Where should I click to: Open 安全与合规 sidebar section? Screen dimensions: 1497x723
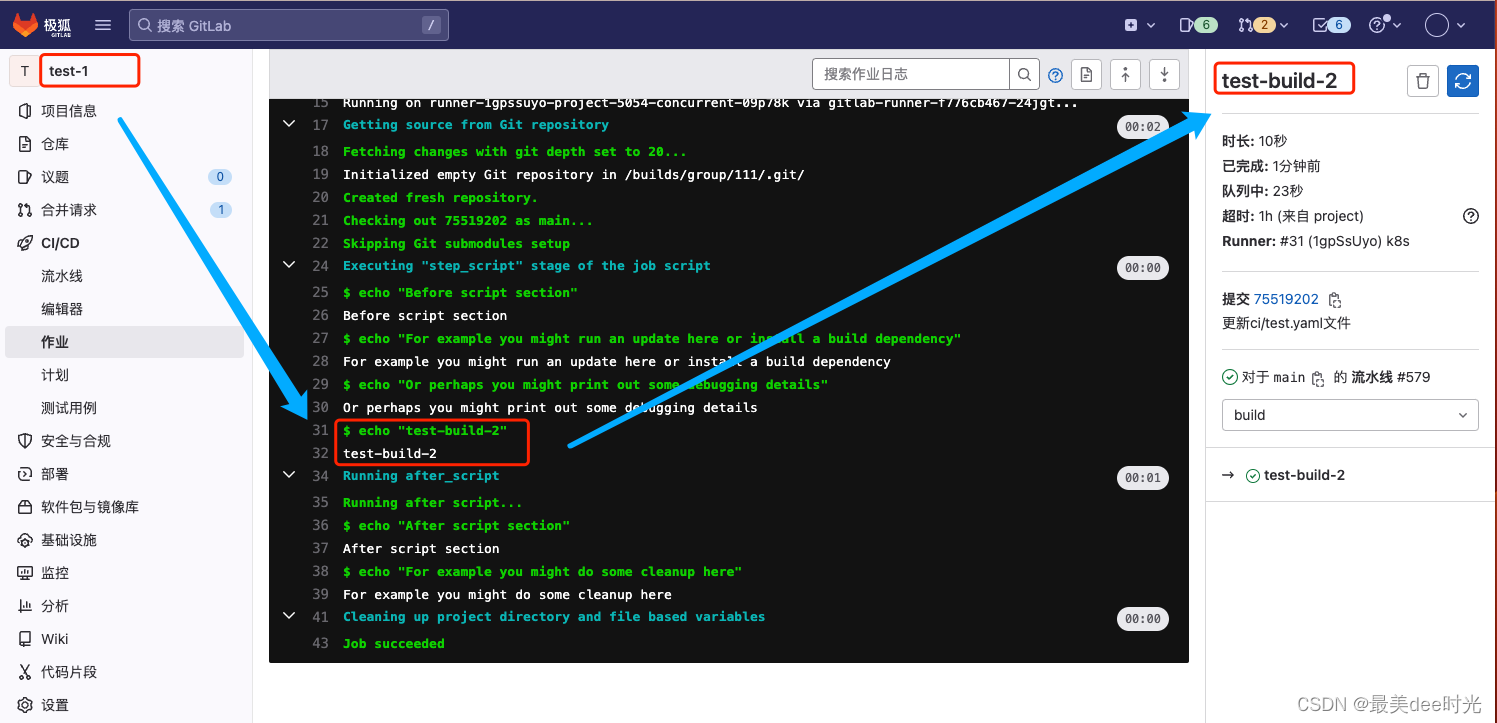(x=76, y=441)
